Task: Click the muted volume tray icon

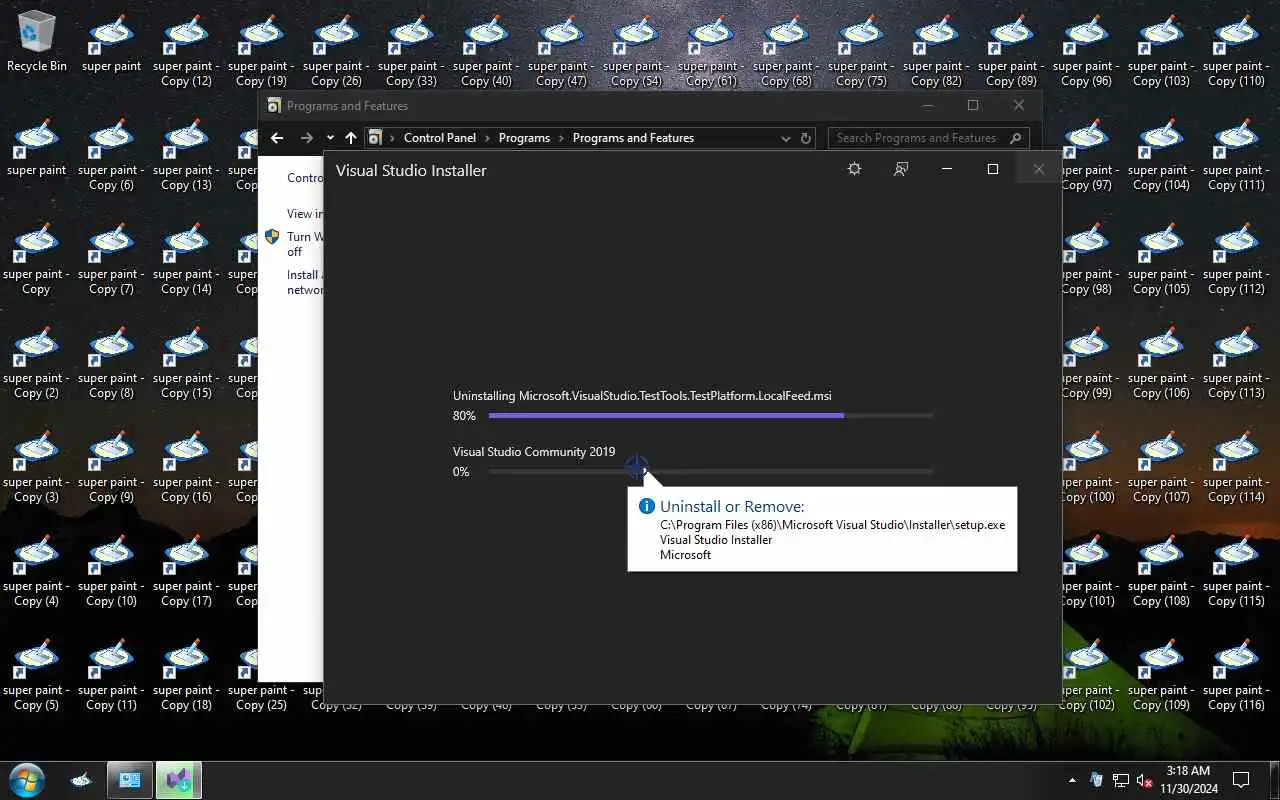Action: pos(1145,780)
